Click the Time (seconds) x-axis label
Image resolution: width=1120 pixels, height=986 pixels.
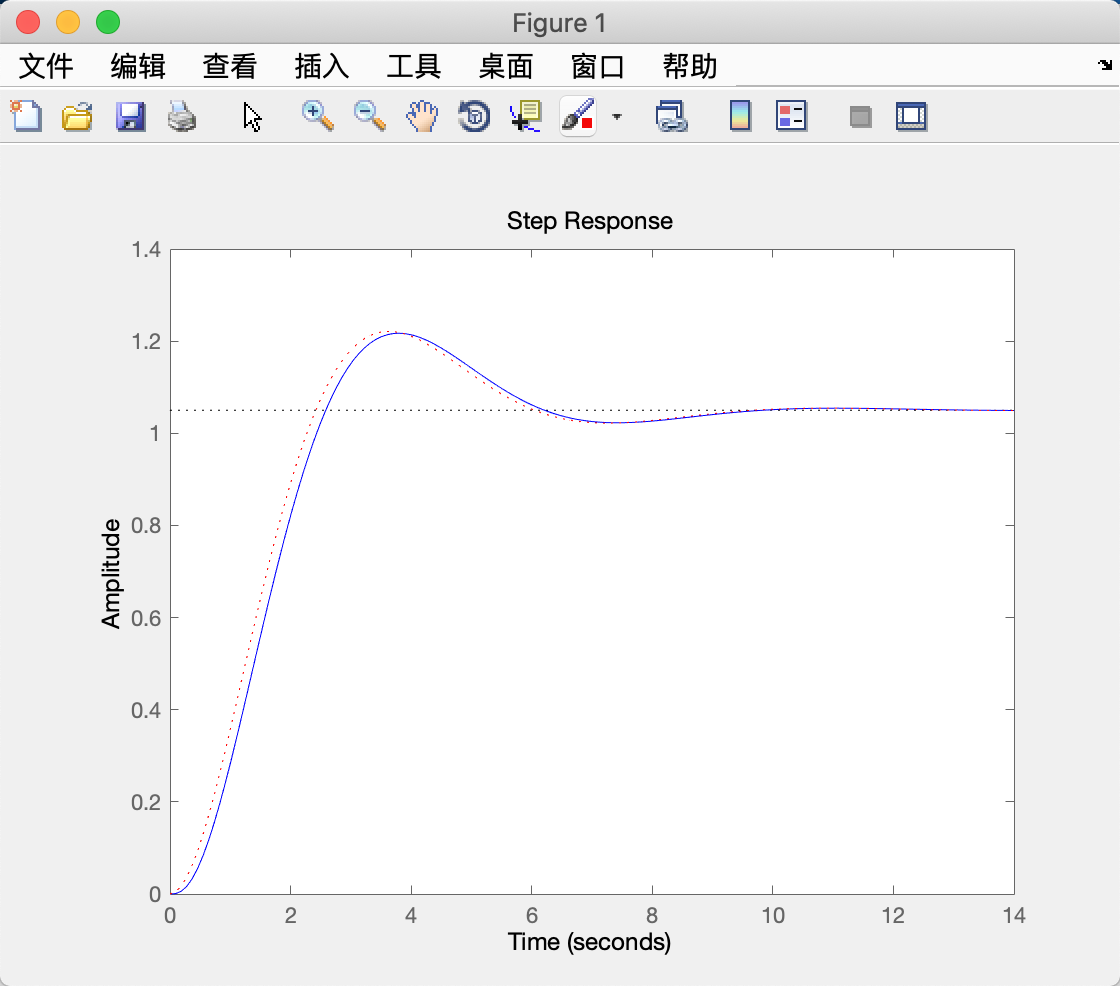pyautogui.click(x=589, y=942)
